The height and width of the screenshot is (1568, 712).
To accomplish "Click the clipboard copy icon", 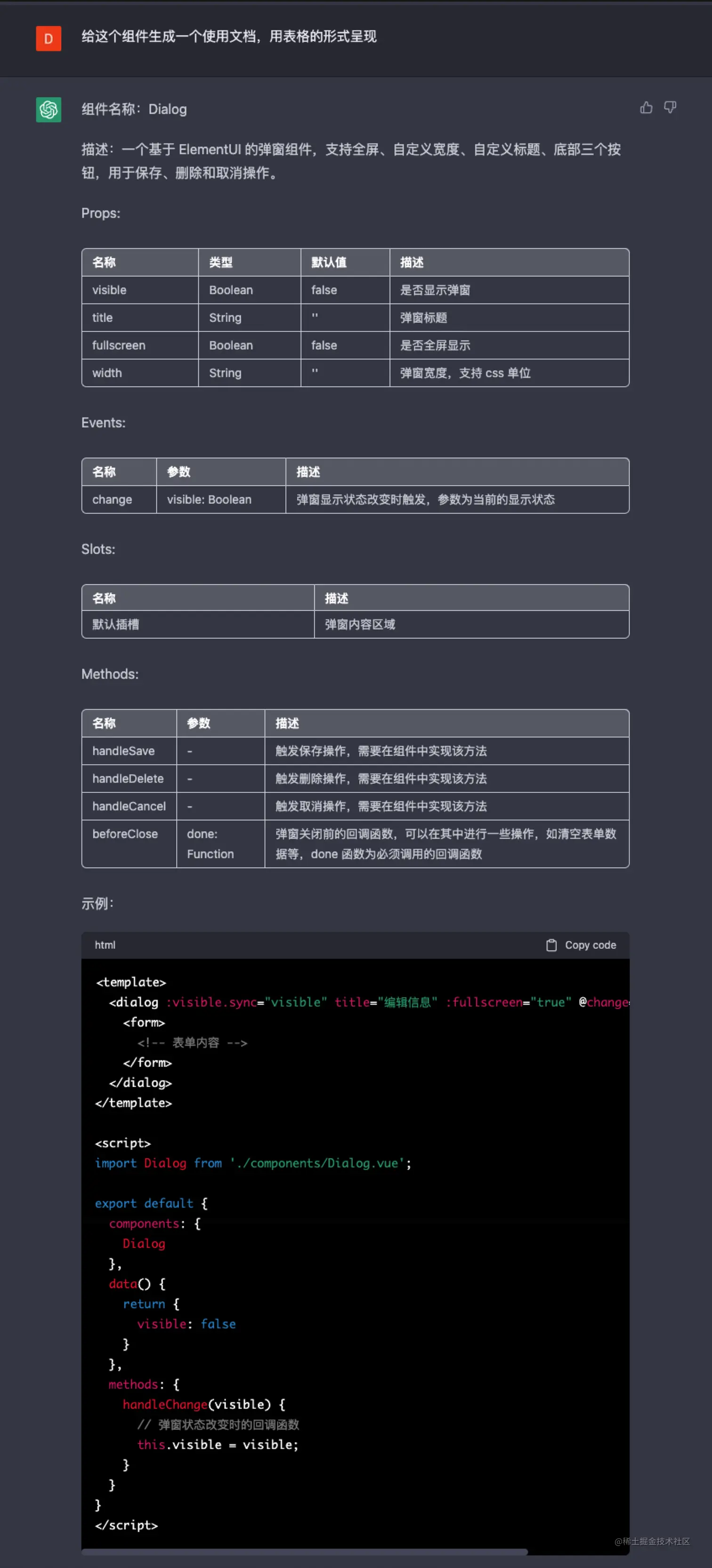I will [551, 944].
